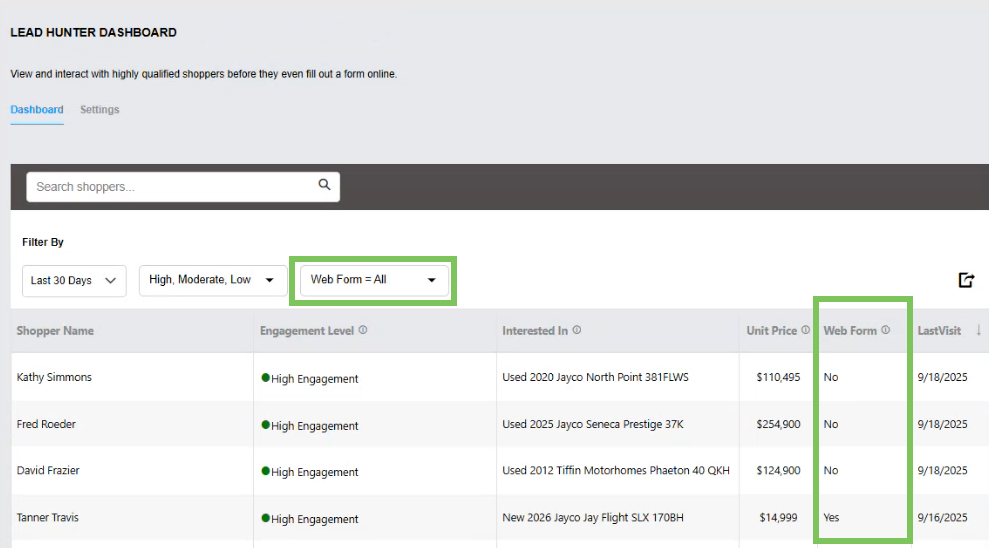989x548 pixels.
Task: Click info icon beside Interested In header
Action: (577, 330)
